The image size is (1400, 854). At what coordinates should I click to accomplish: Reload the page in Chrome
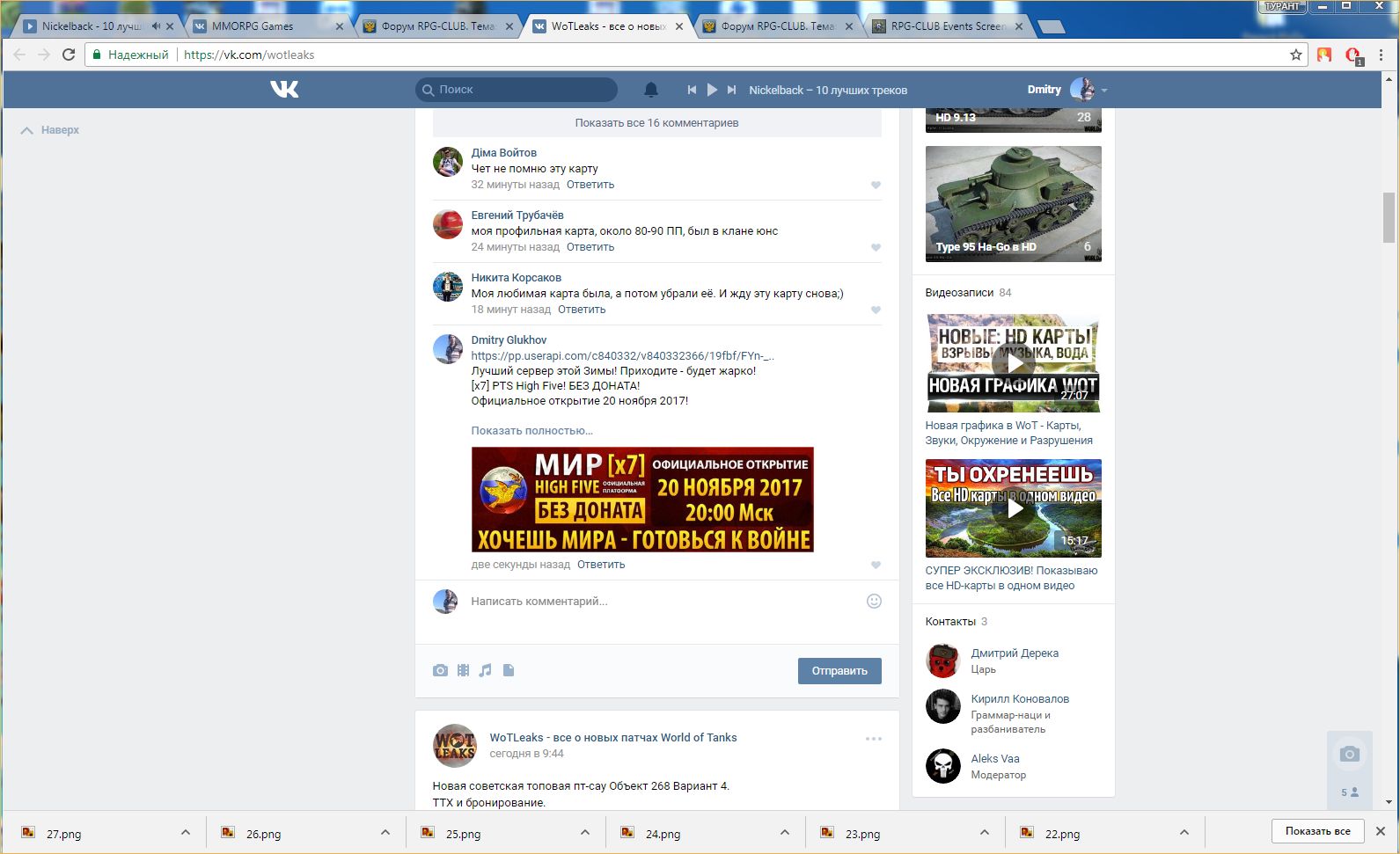pos(69,55)
